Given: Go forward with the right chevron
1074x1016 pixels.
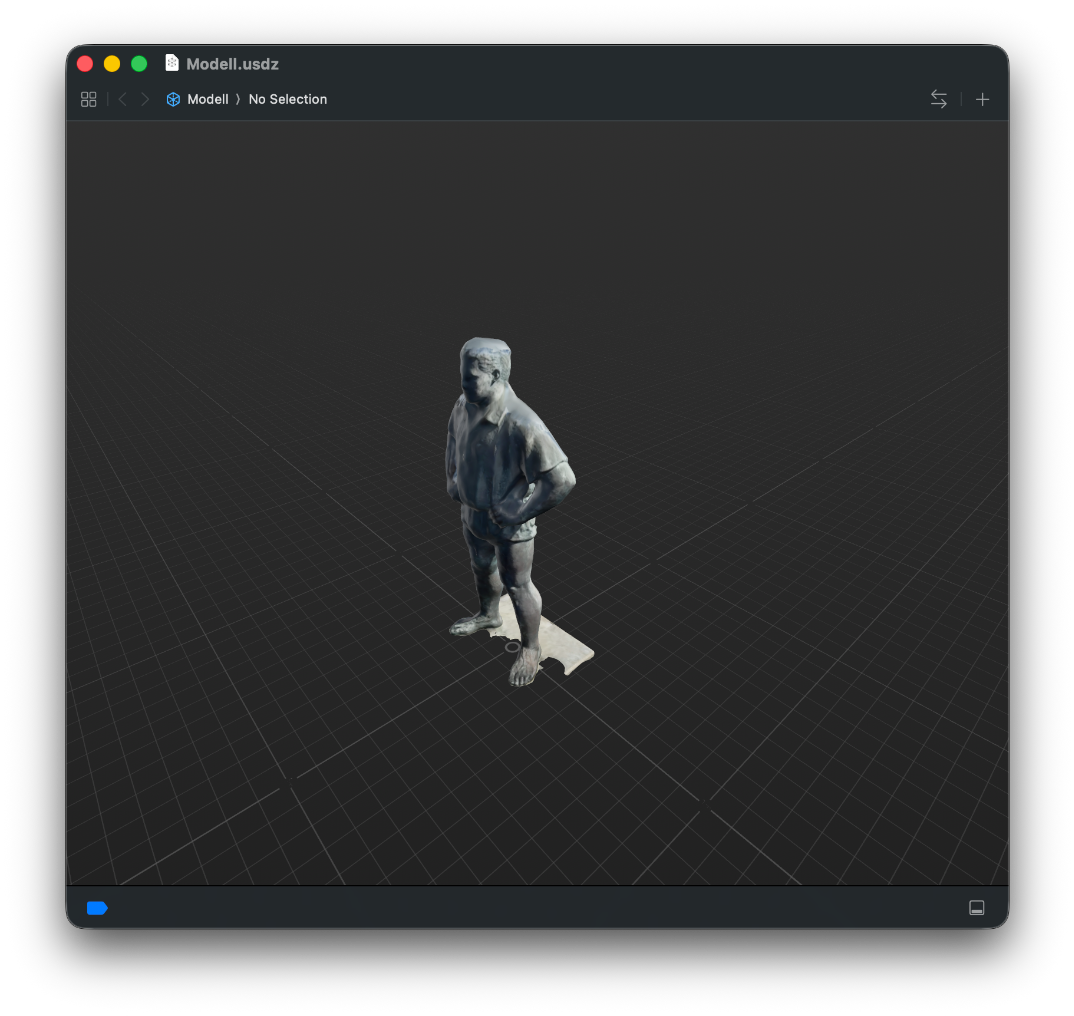Looking at the screenshot, I should point(145,99).
